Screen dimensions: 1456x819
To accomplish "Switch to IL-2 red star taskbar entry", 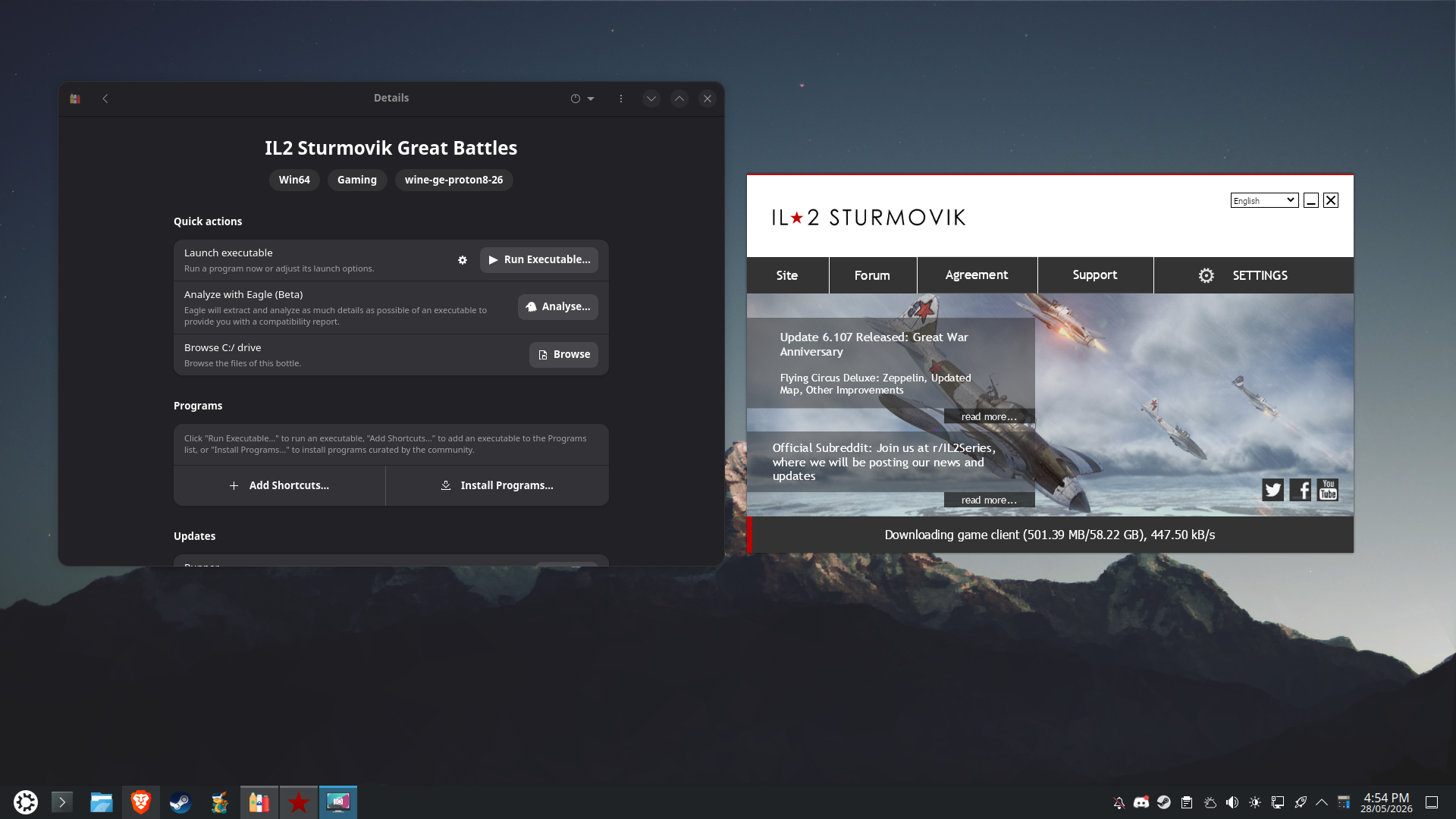I will click(299, 802).
